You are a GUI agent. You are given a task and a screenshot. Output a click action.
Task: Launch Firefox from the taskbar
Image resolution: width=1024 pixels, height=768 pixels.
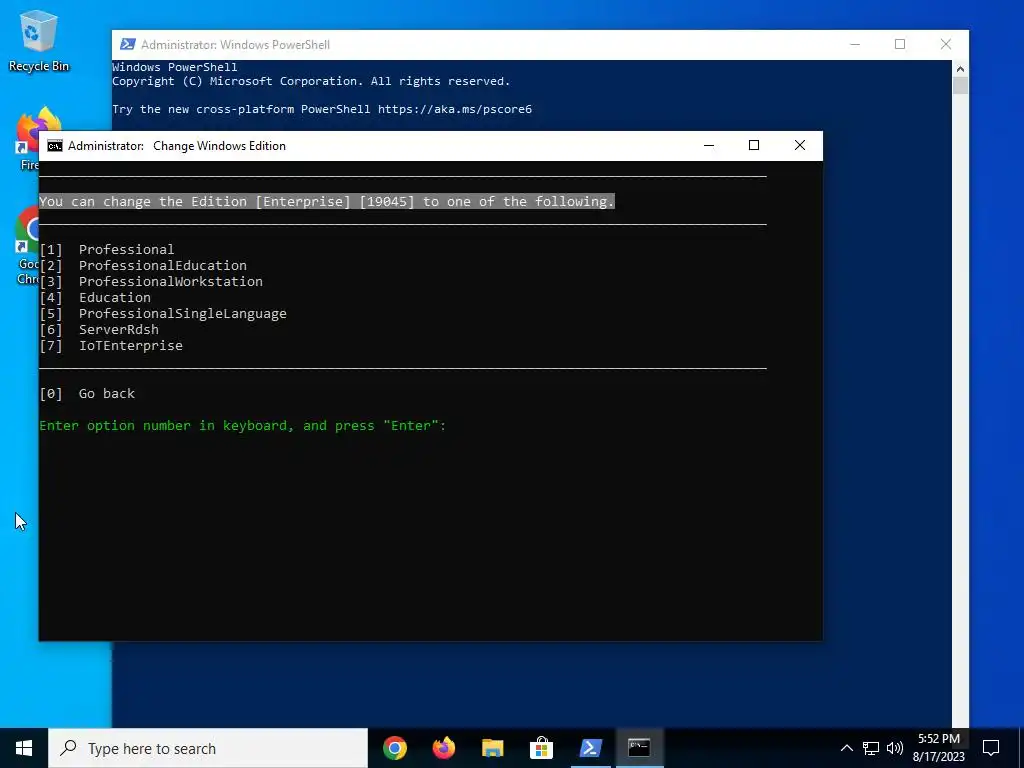[x=444, y=748]
